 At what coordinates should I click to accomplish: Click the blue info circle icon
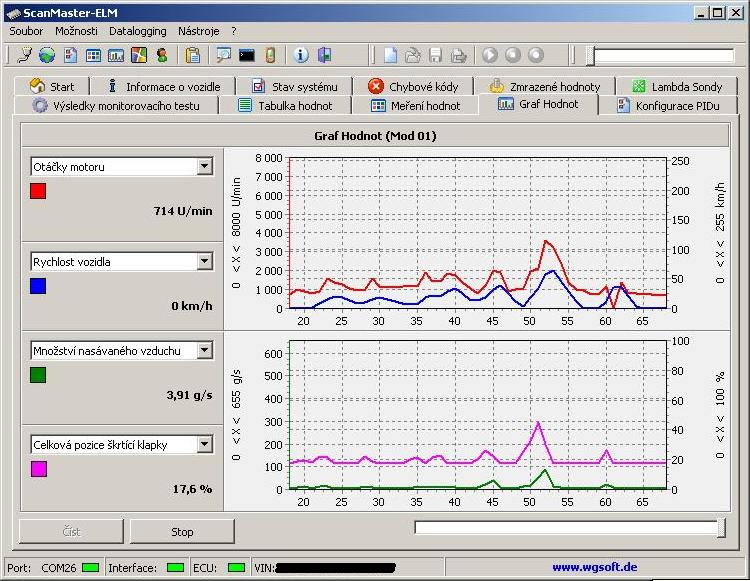tap(300, 55)
